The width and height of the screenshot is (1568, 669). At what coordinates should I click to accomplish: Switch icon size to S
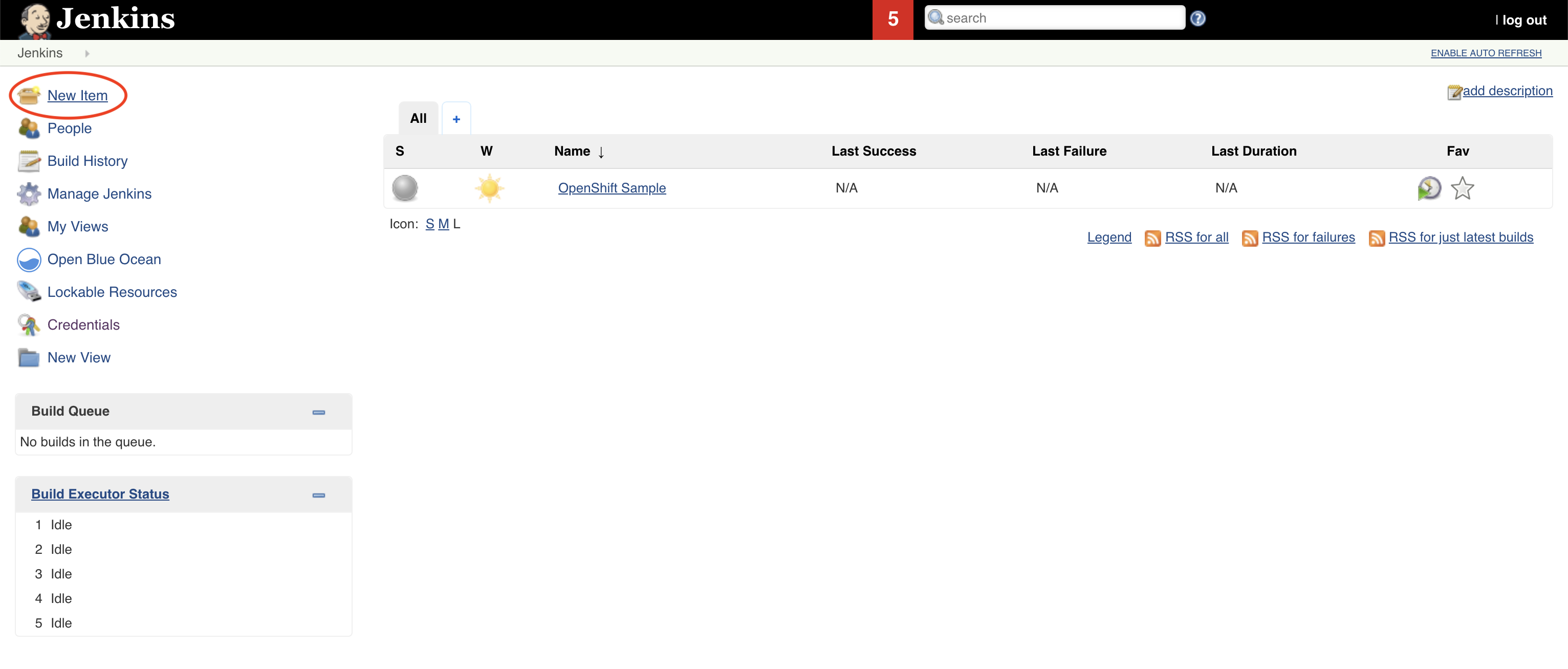pos(430,224)
